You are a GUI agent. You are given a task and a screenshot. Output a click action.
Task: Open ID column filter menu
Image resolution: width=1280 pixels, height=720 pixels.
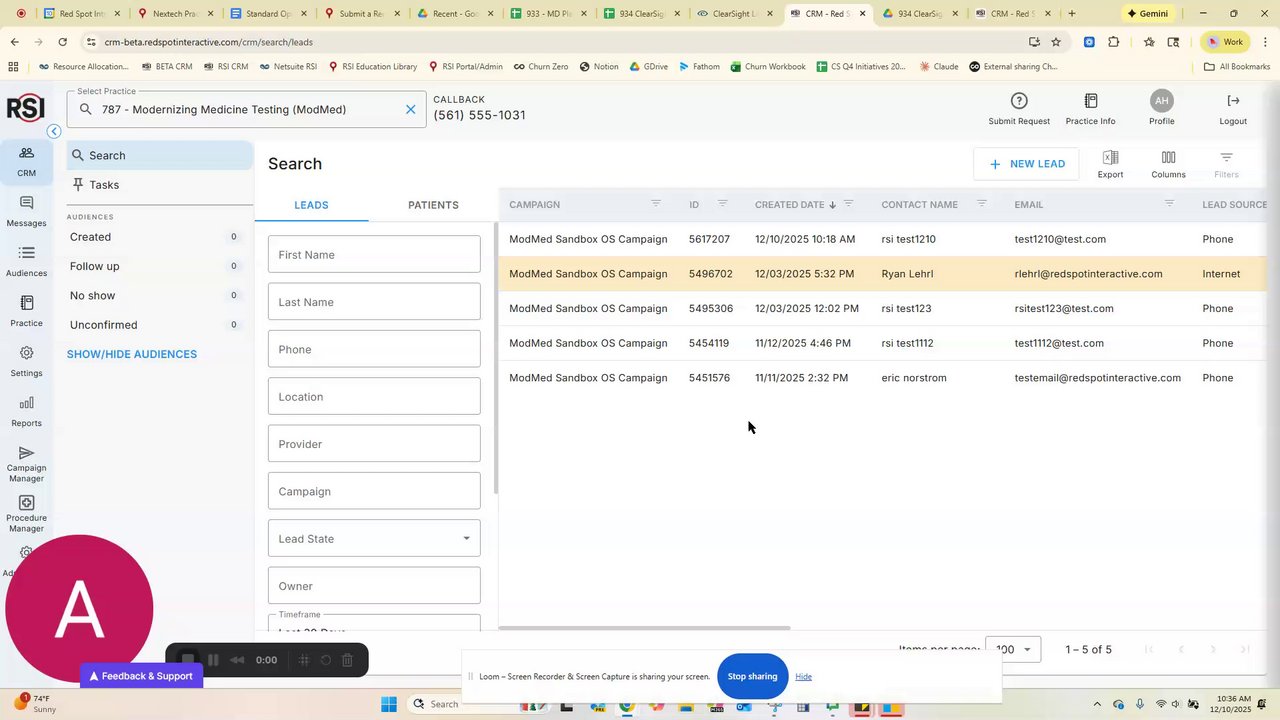tap(722, 204)
